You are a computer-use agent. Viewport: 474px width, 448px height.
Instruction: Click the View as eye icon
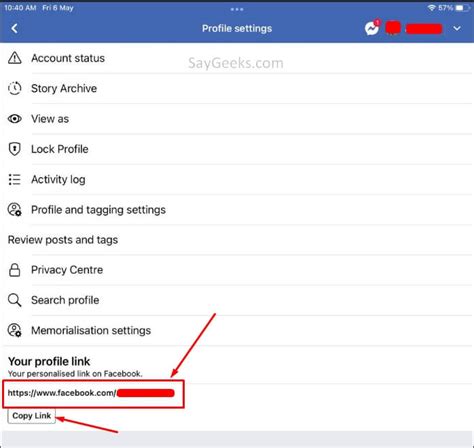coord(15,119)
